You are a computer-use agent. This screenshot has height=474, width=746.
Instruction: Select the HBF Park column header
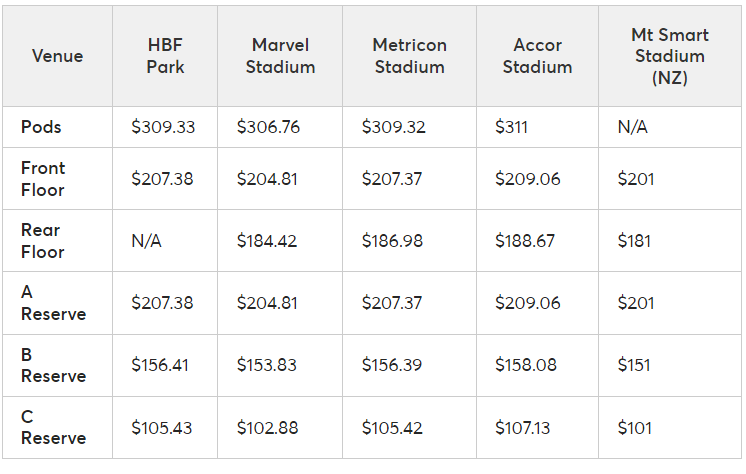tap(163, 56)
